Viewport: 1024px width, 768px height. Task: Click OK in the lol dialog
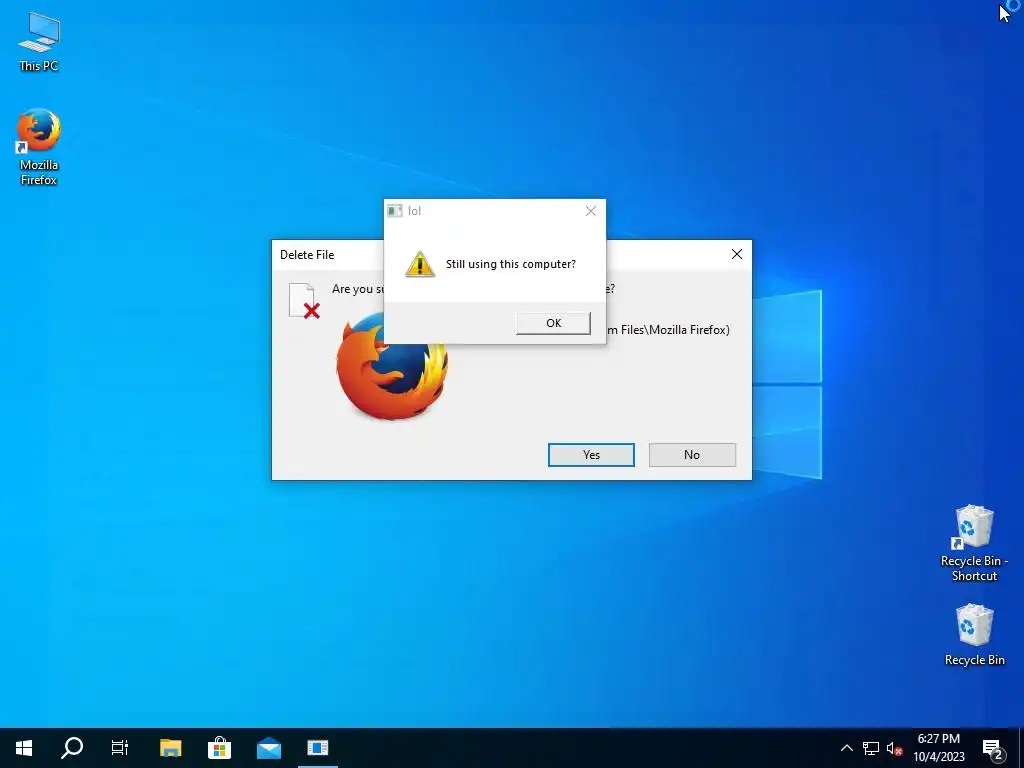[x=553, y=323]
